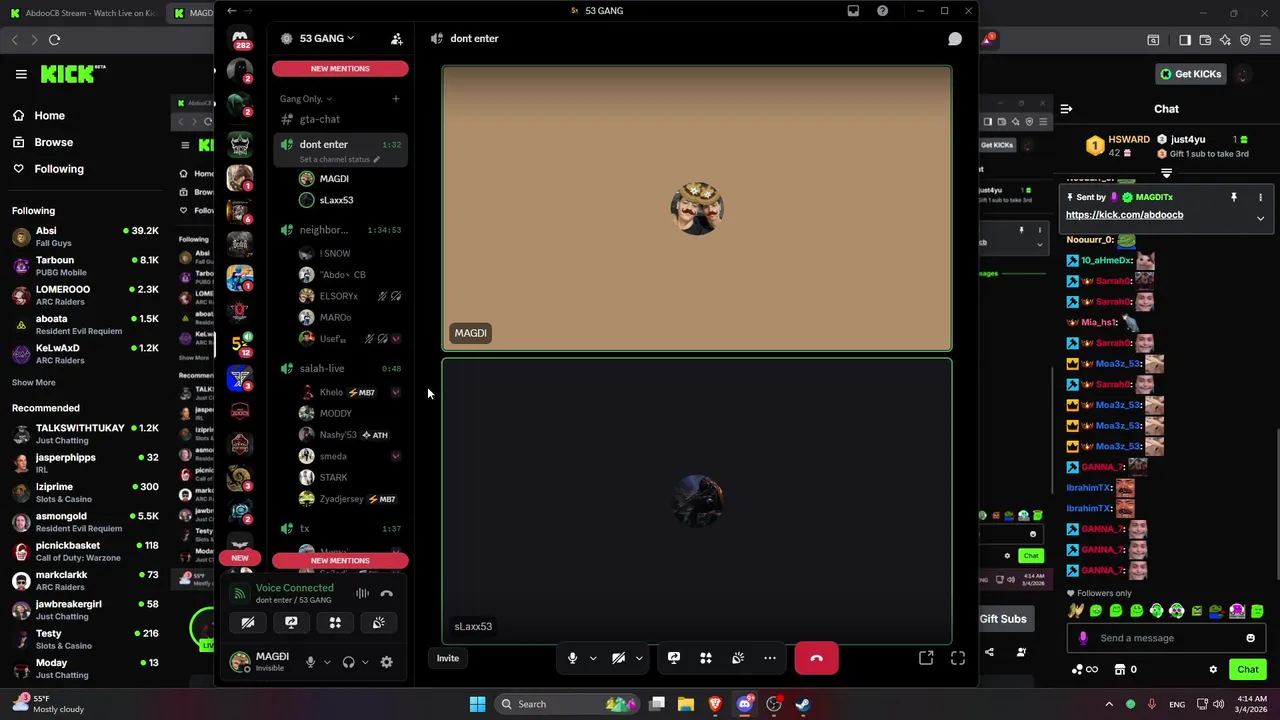
Task: Open activities in voice panel
Action: [x=335, y=623]
